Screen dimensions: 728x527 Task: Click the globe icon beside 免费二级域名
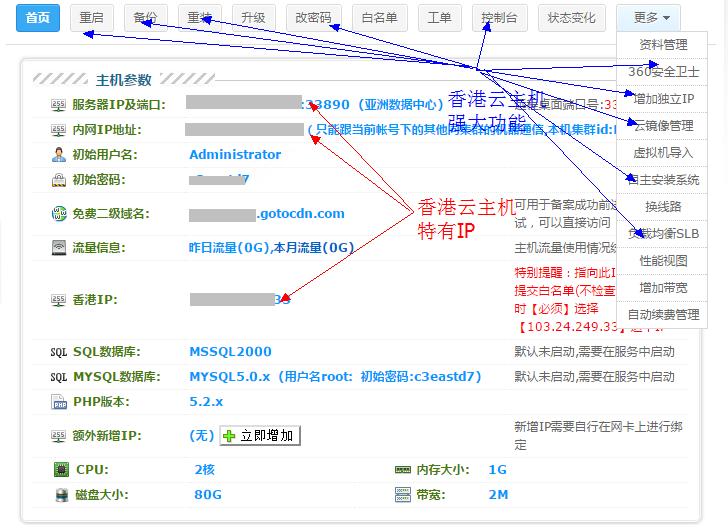pyautogui.click(x=59, y=214)
